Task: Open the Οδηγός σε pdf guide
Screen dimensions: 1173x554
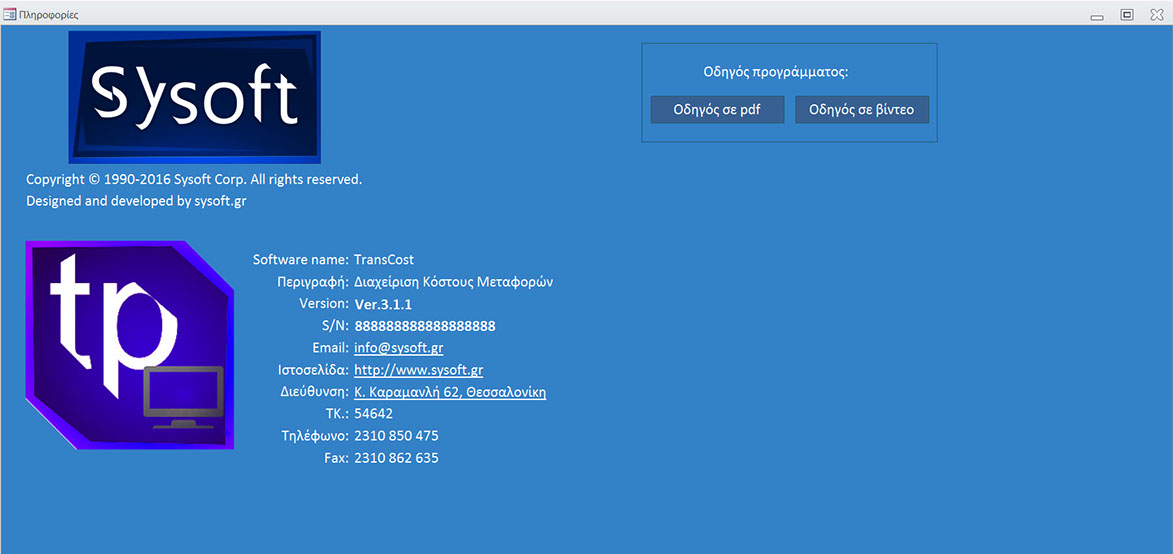Action: pos(717,110)
